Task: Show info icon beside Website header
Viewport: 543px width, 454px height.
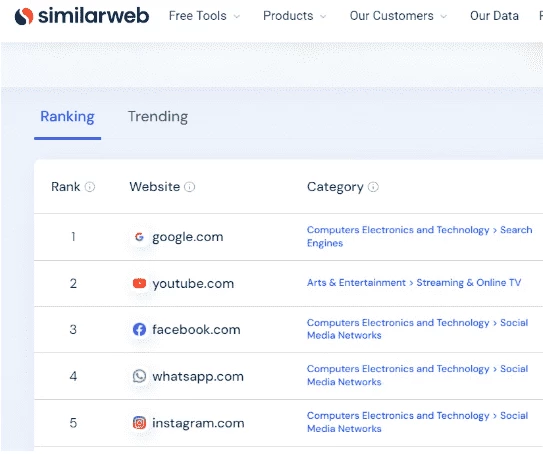Action: (x=189, y=187)
